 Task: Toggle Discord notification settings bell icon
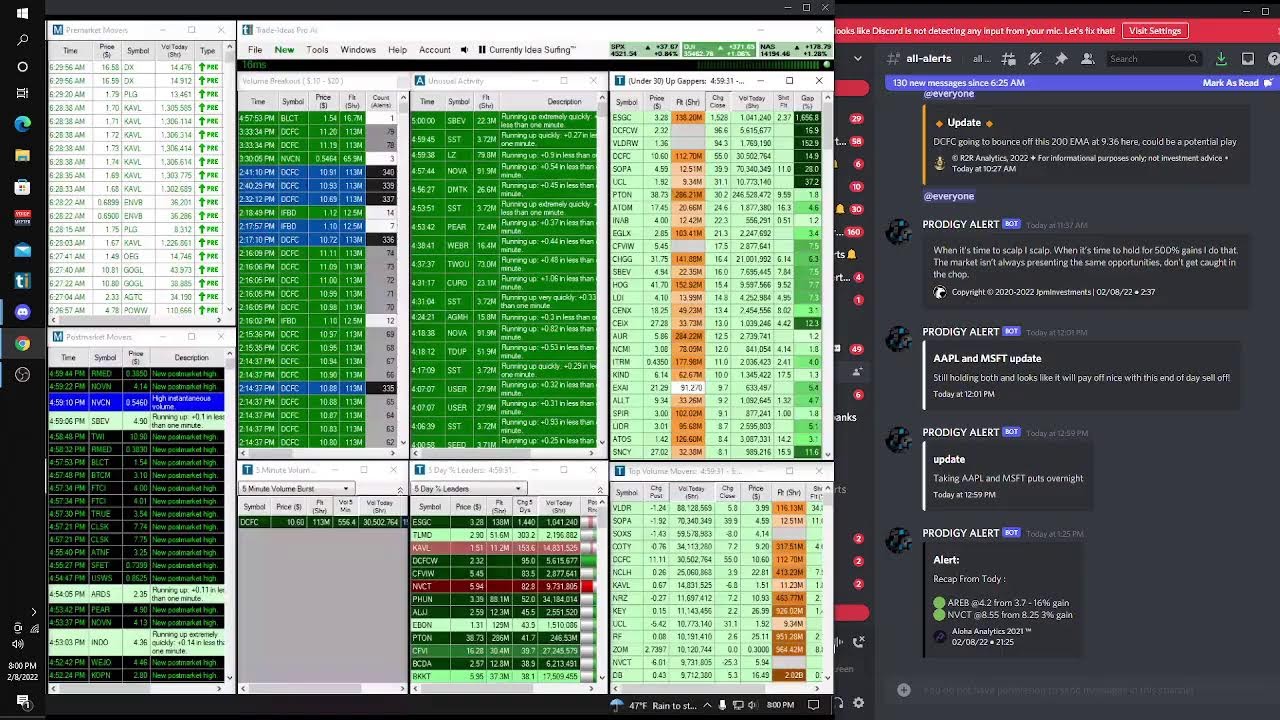click(1035, 59)
